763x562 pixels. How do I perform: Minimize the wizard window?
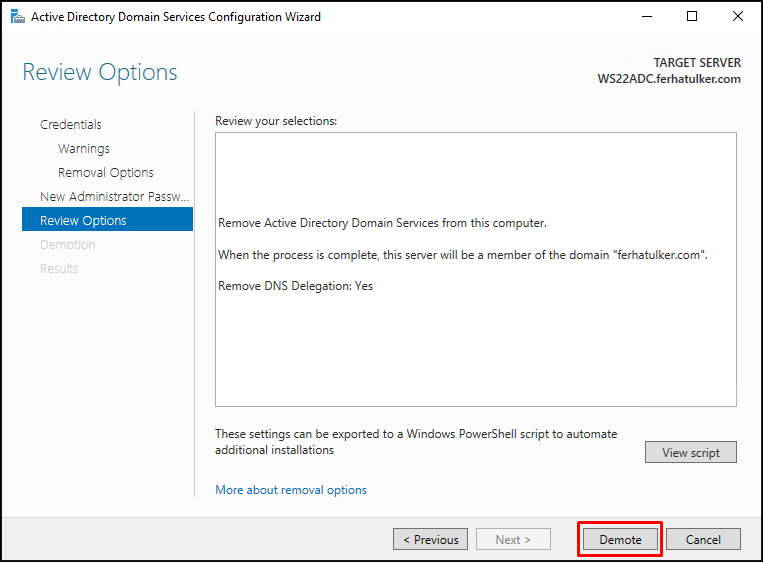pyautogui.click(x=647, y=17)
